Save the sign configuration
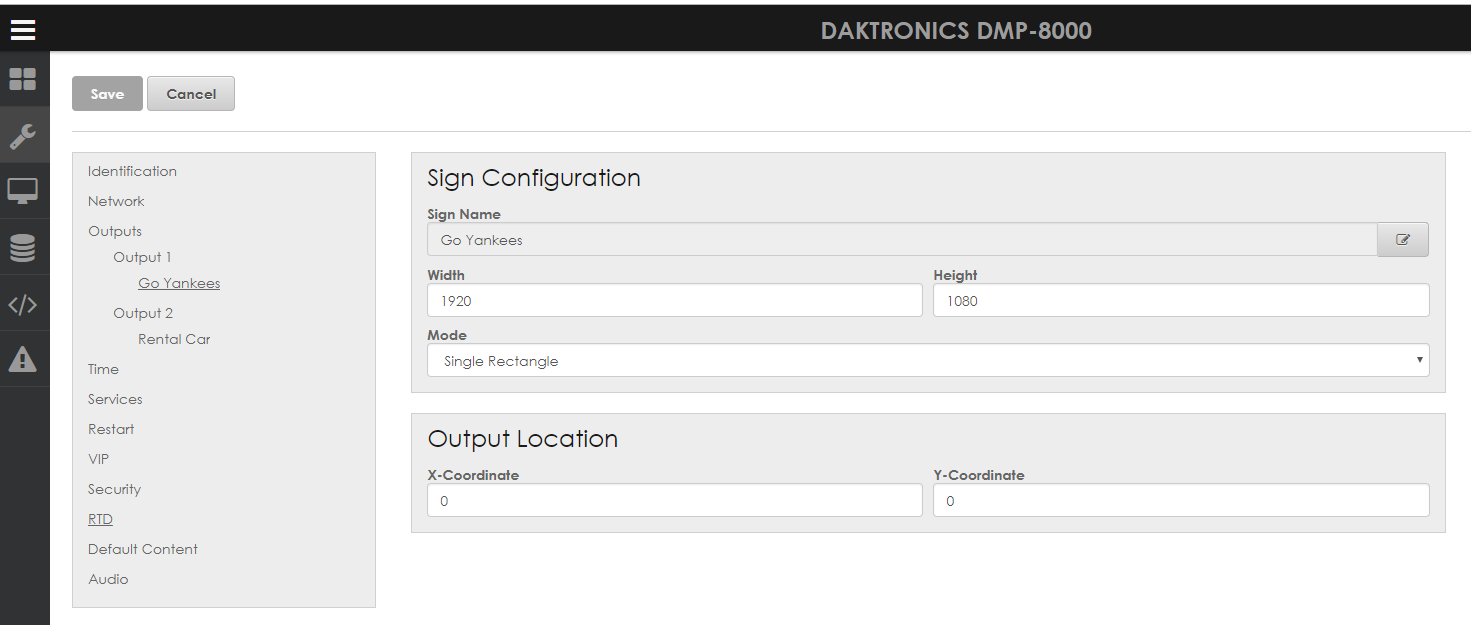Screen dimensions: 1471x625 (x=107, y=93)
